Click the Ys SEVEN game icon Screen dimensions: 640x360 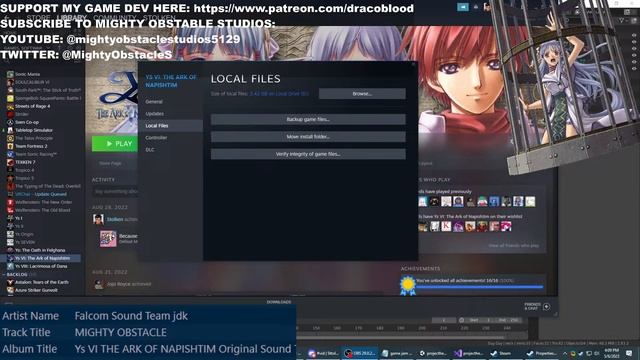coord(10,242)
